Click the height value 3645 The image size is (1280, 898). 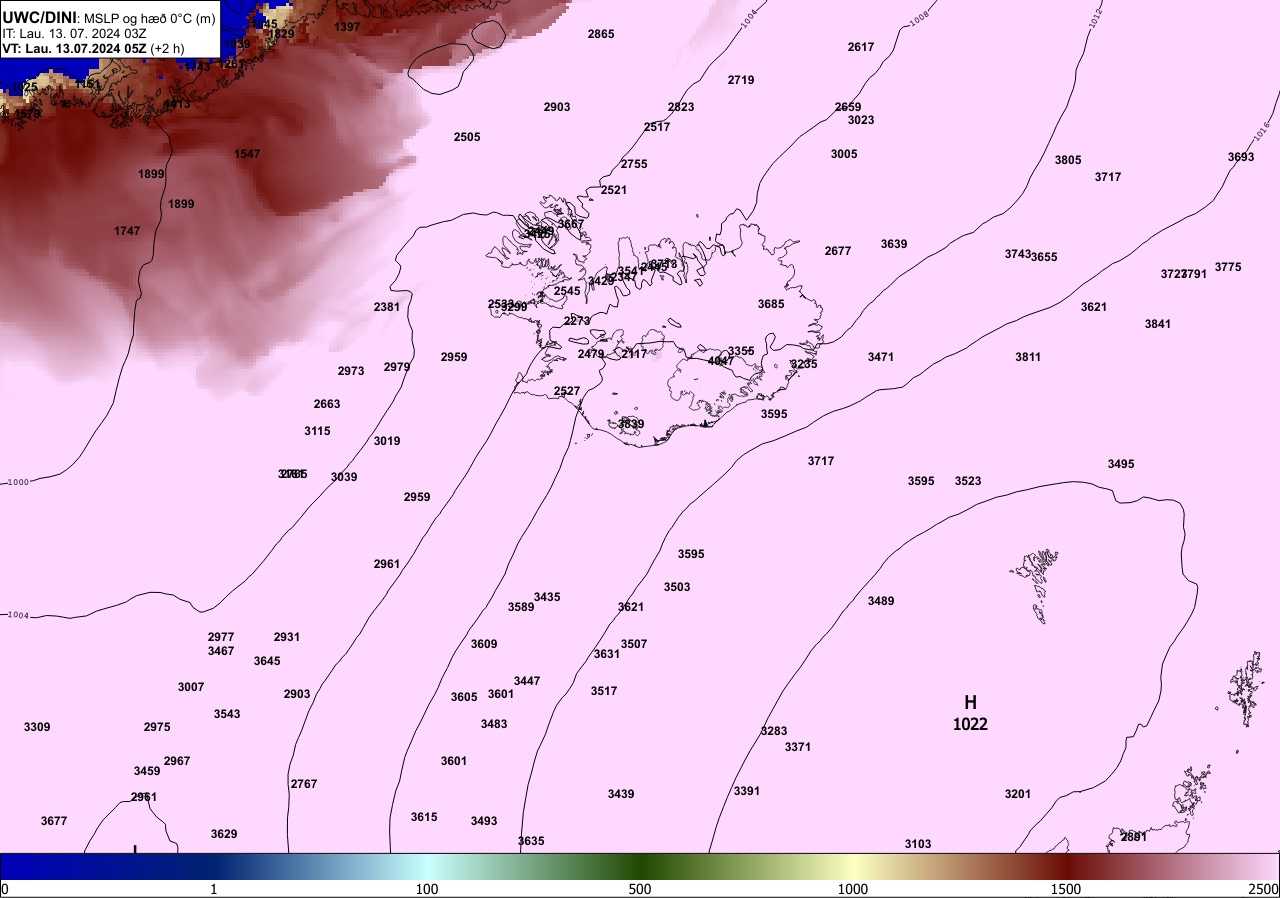tap(267, 661)
